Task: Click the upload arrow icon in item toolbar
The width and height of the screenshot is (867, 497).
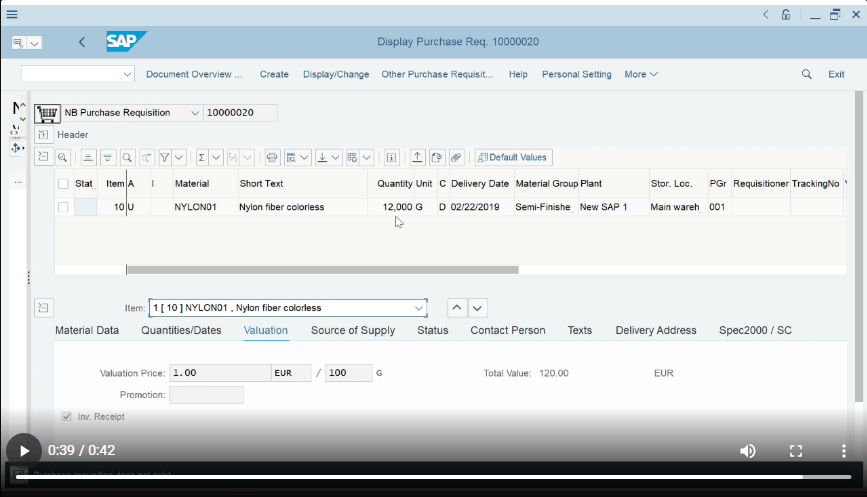Action: pos(417,158)
